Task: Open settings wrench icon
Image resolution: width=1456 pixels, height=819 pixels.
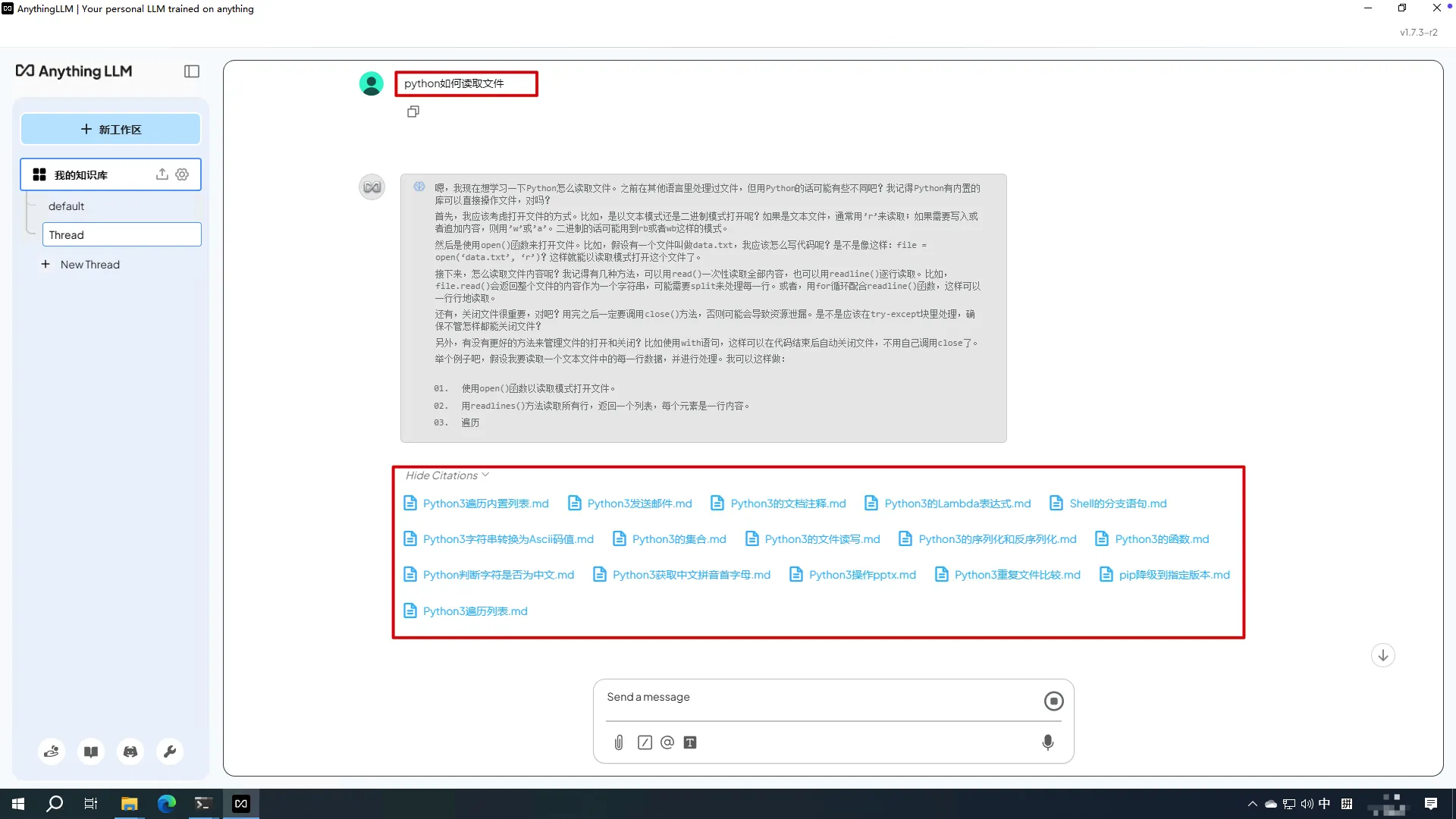Action: coord(170,752)
